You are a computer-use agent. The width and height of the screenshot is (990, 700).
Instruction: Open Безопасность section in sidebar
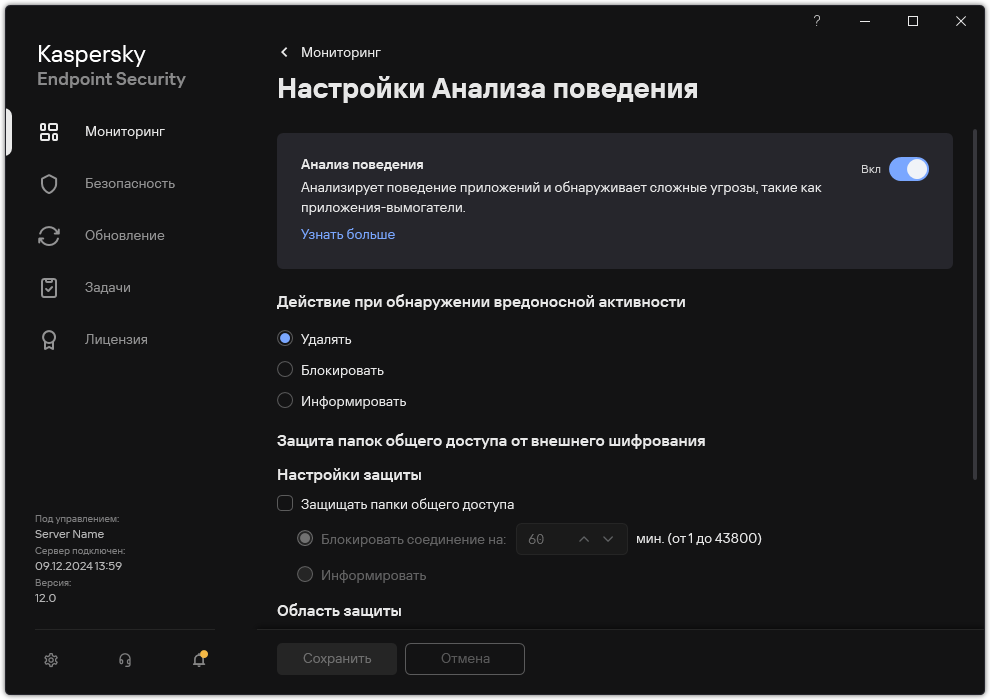pyautogui.click(x=130, y=184)
